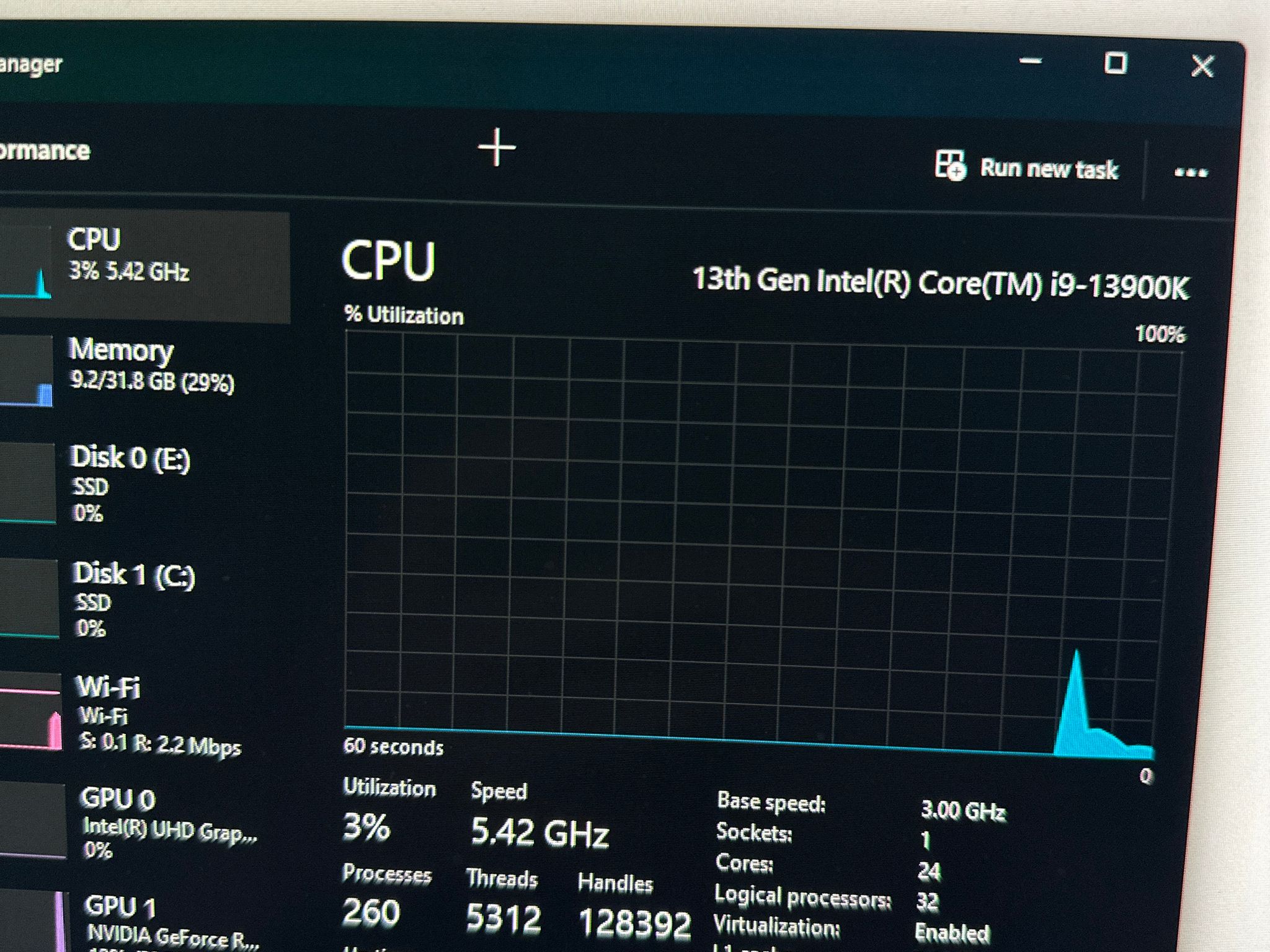
Task: Click the Wi-Fi mini graph thumbnail
Action: click(x=30, y=712)
